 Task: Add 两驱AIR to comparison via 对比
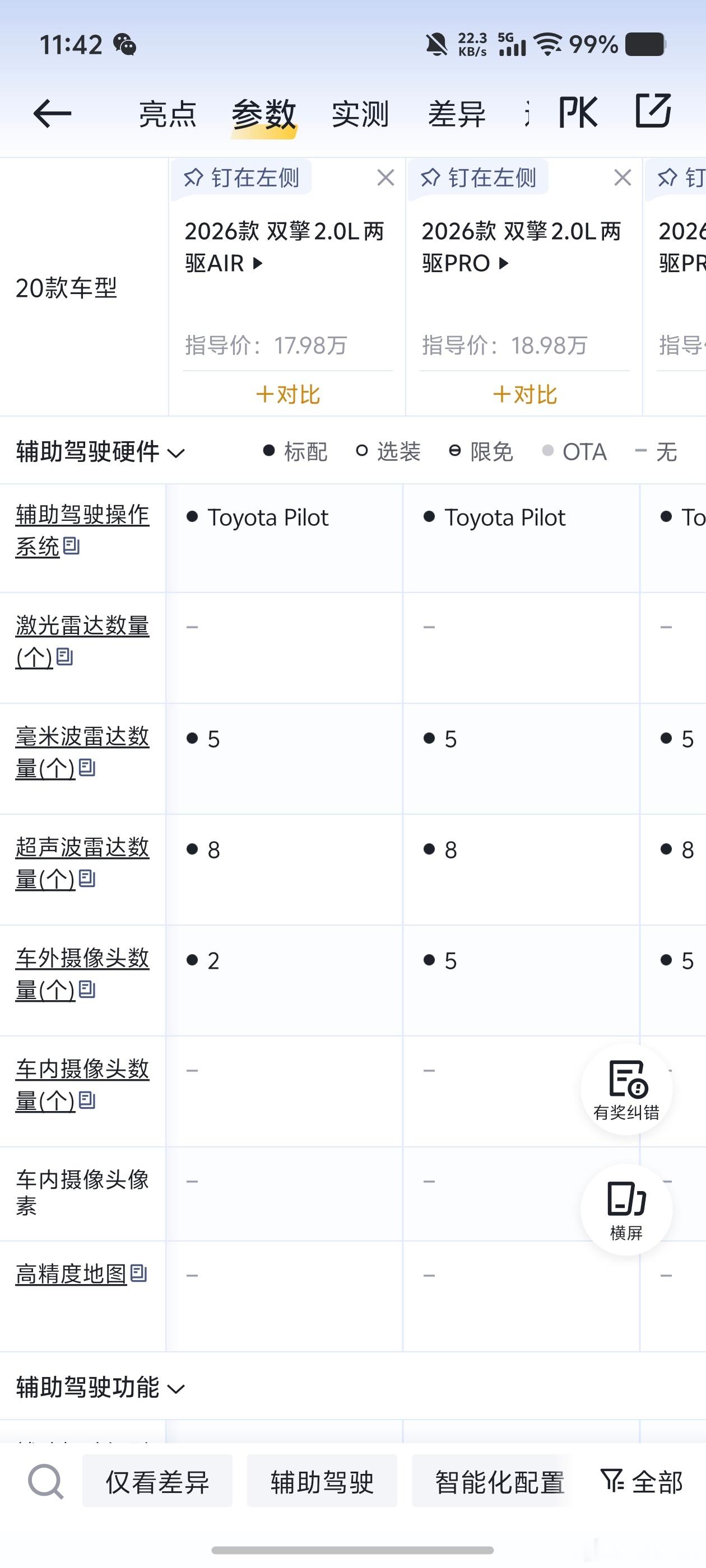286,394
